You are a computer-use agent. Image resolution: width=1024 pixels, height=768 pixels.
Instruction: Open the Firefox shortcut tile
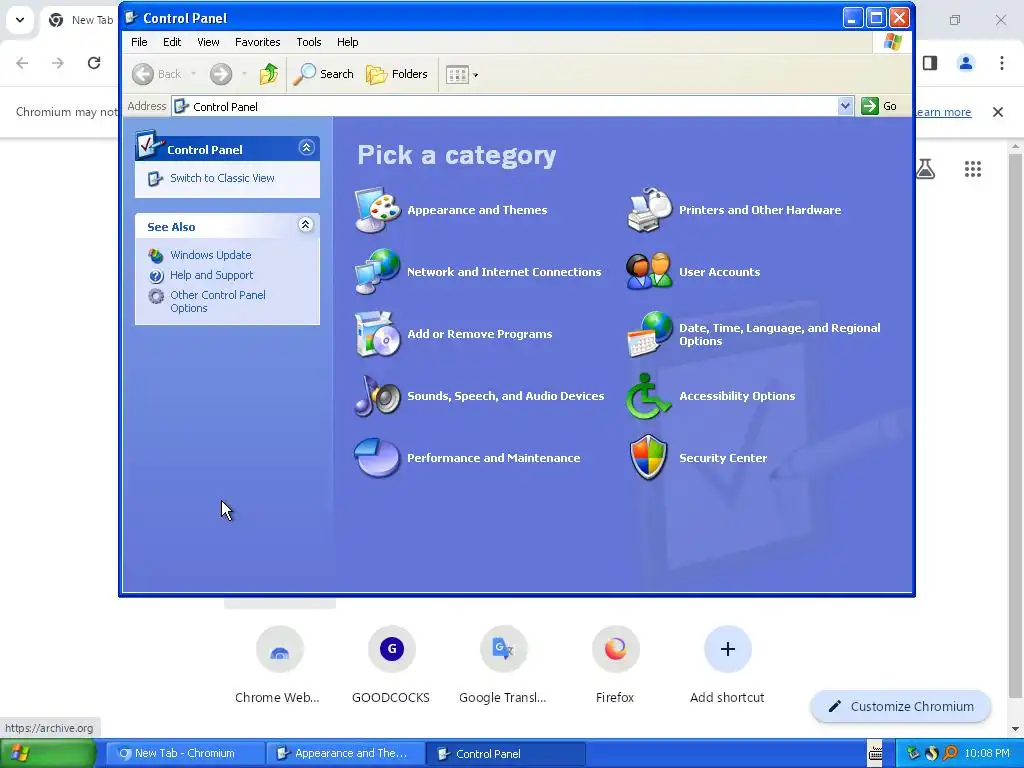coord(615,665)
